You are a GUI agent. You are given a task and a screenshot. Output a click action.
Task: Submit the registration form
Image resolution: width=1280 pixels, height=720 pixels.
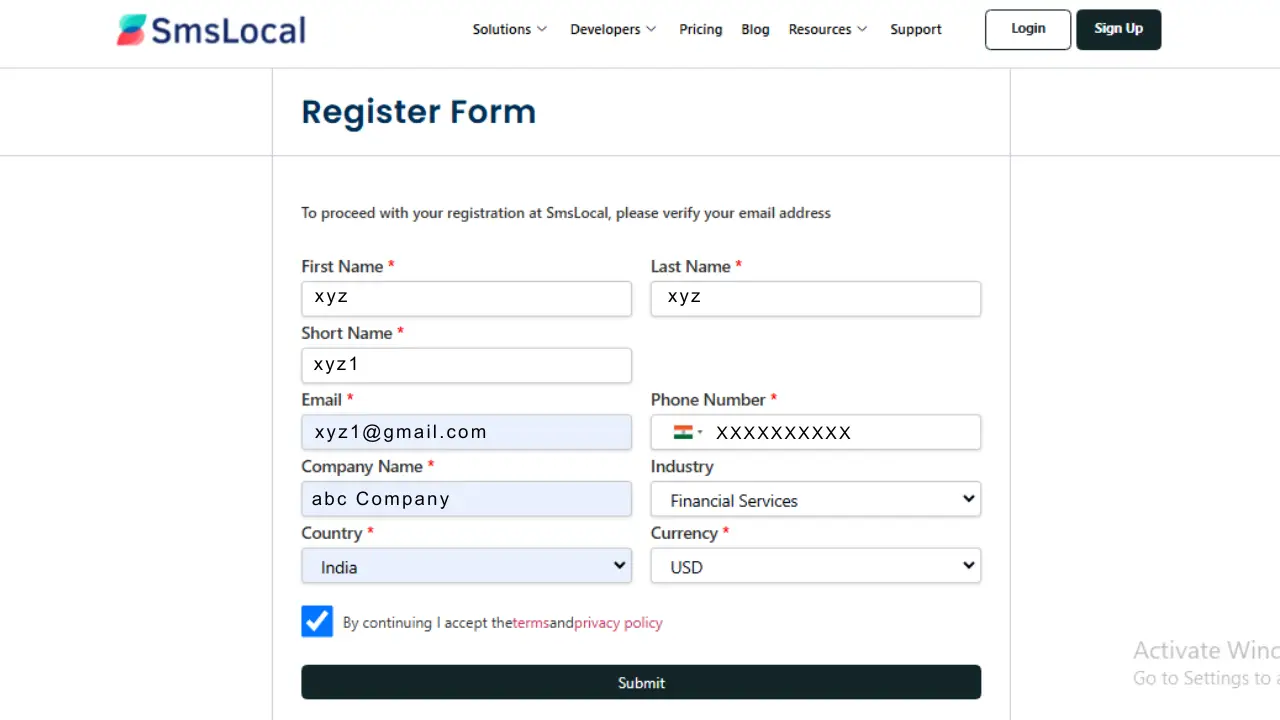[641, 682]
